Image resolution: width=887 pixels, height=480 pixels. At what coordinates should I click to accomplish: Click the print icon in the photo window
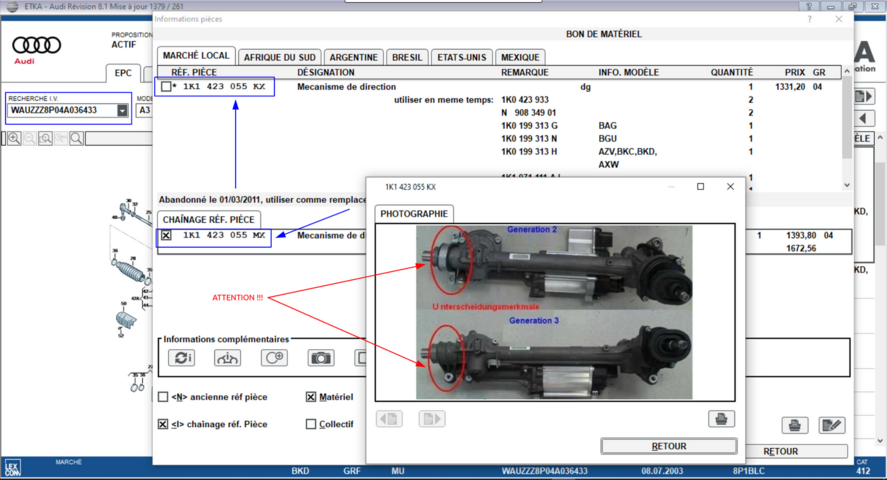pyautogui.click(x=721, y=419)
